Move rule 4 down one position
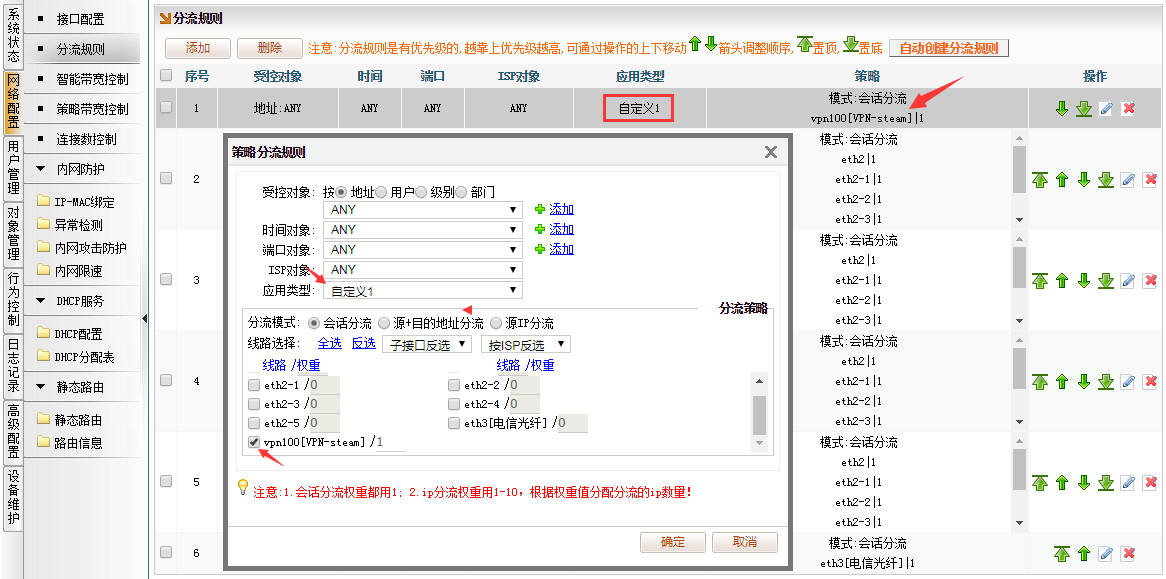Image resolution: width=1166 pixels, height=579 pixels. (1084, 381)
